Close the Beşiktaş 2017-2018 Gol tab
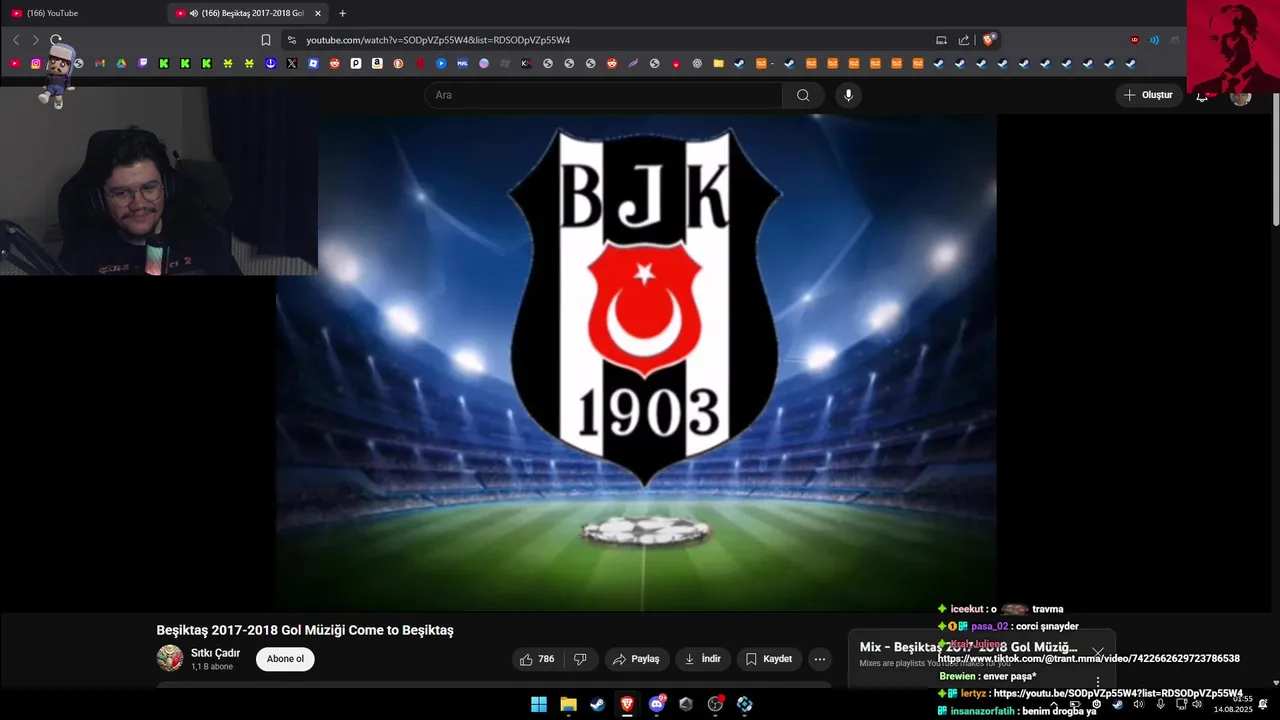The width and height of the screenshot is (1280, 720). 318,13
